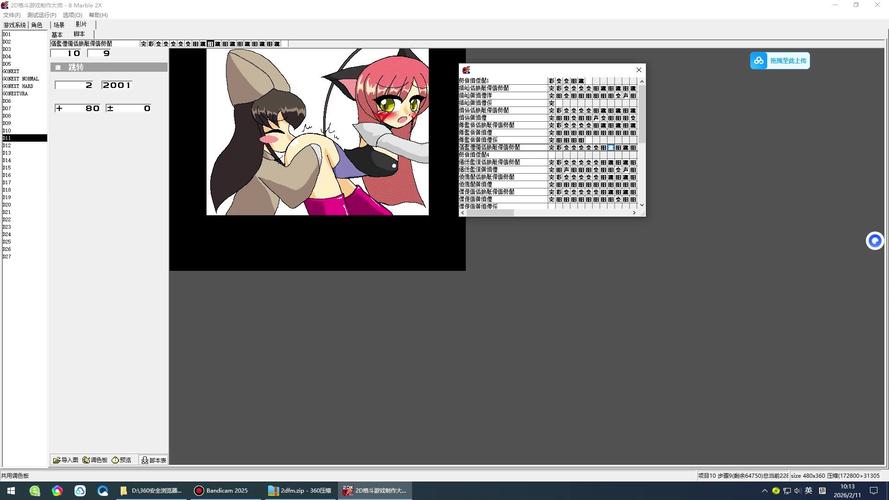
Task: Toggle the 英 input language indicator
Action: point(808,491)
